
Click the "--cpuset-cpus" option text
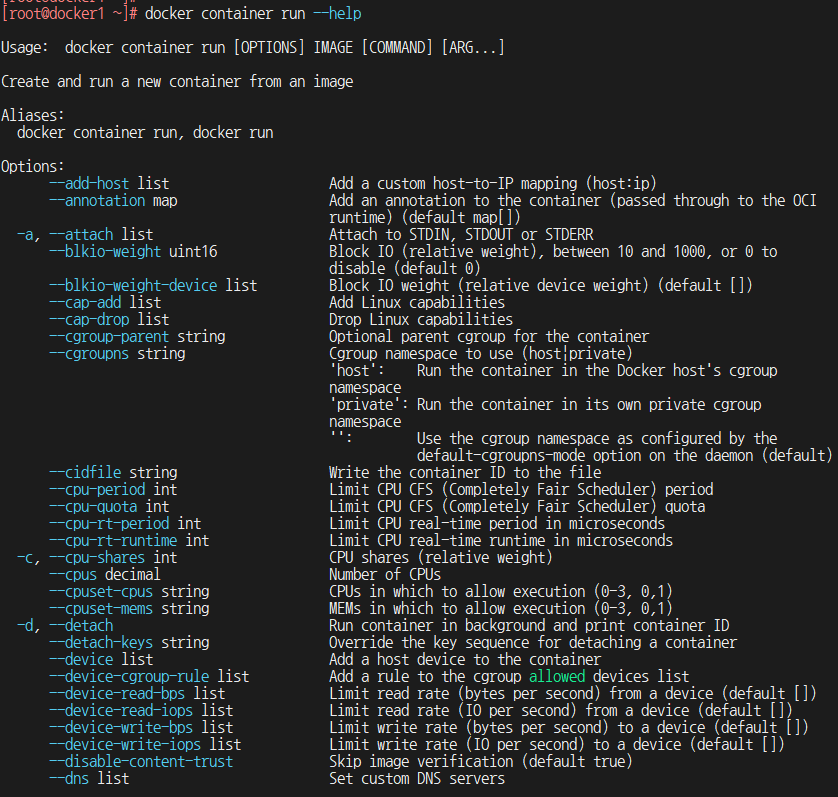pyautogui.click(x=102, y=592)
